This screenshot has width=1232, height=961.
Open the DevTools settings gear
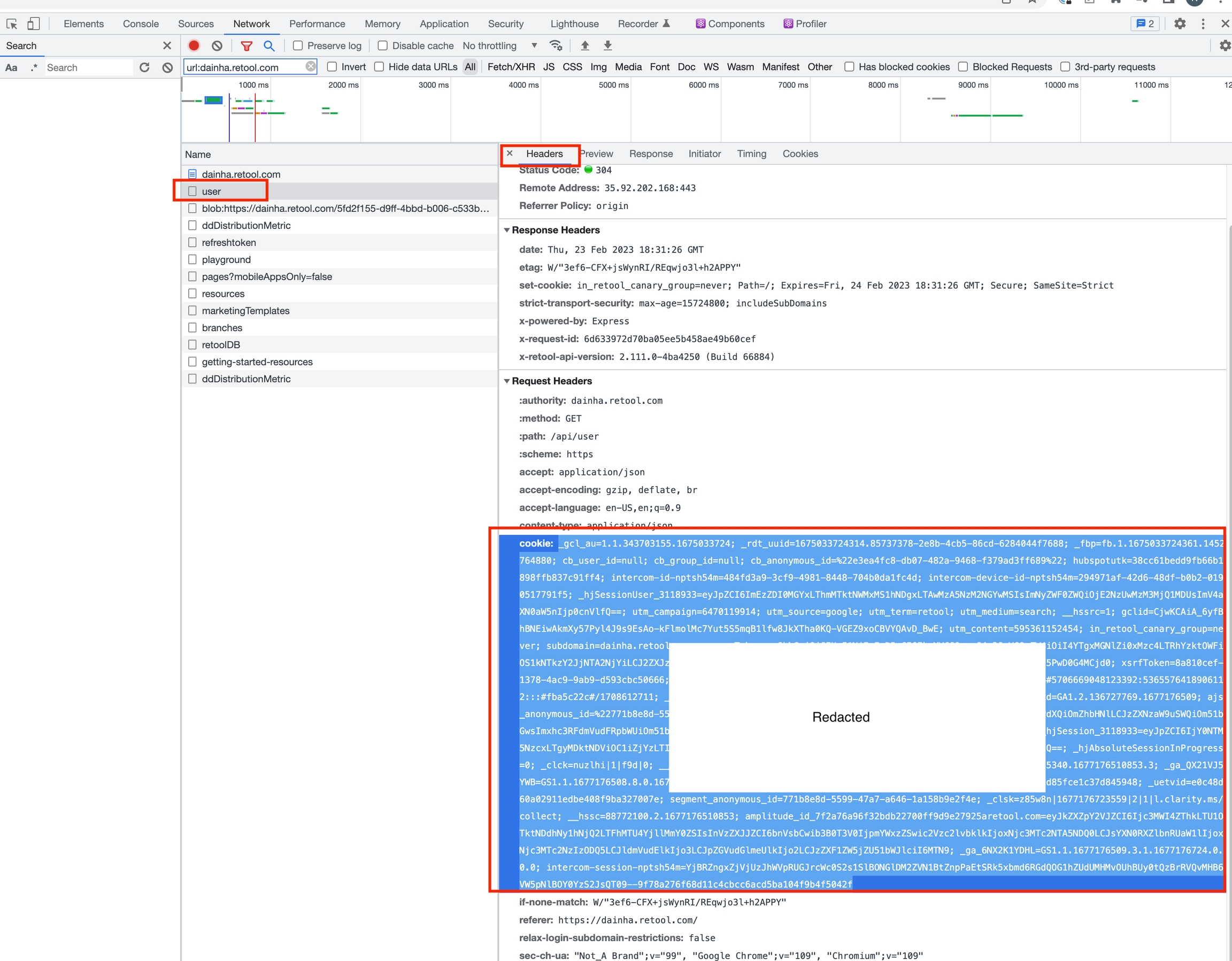click(x=1180, y=24)
